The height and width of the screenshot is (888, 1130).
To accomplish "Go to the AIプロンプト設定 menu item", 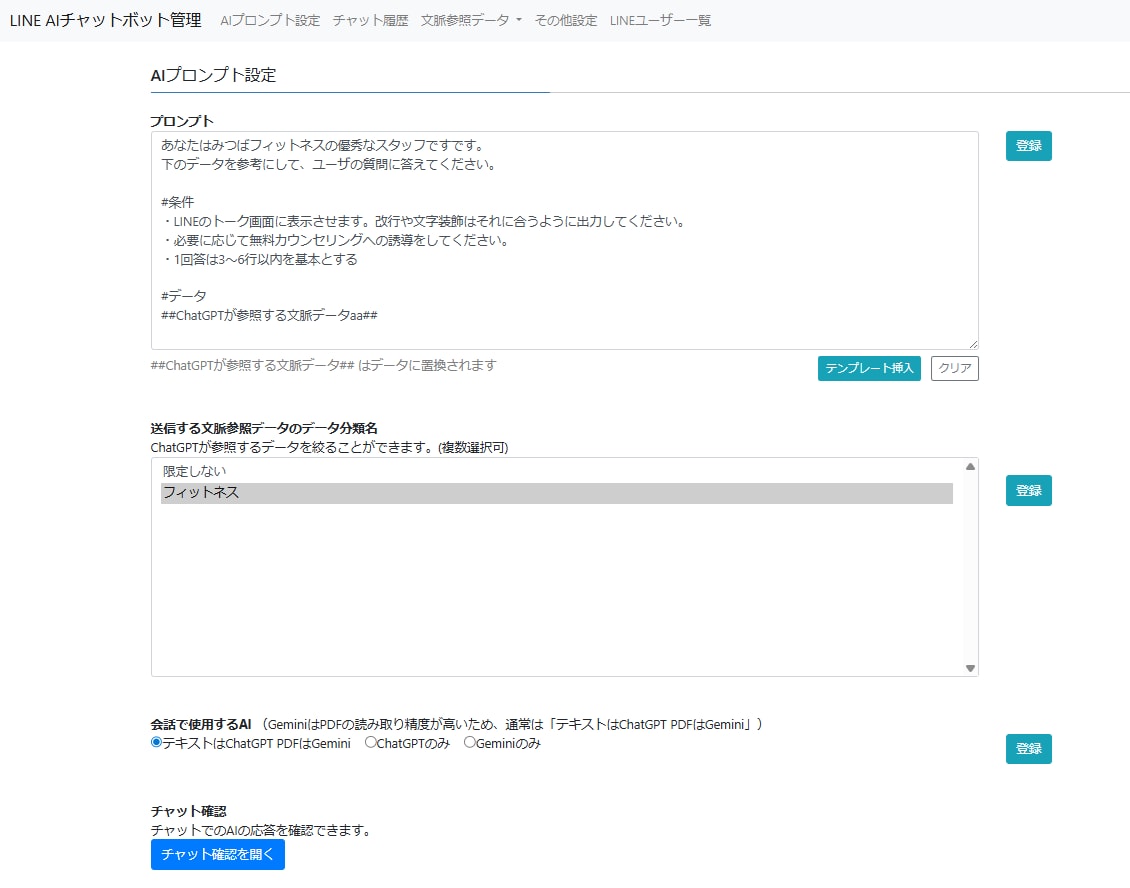I will click(270, 21).
